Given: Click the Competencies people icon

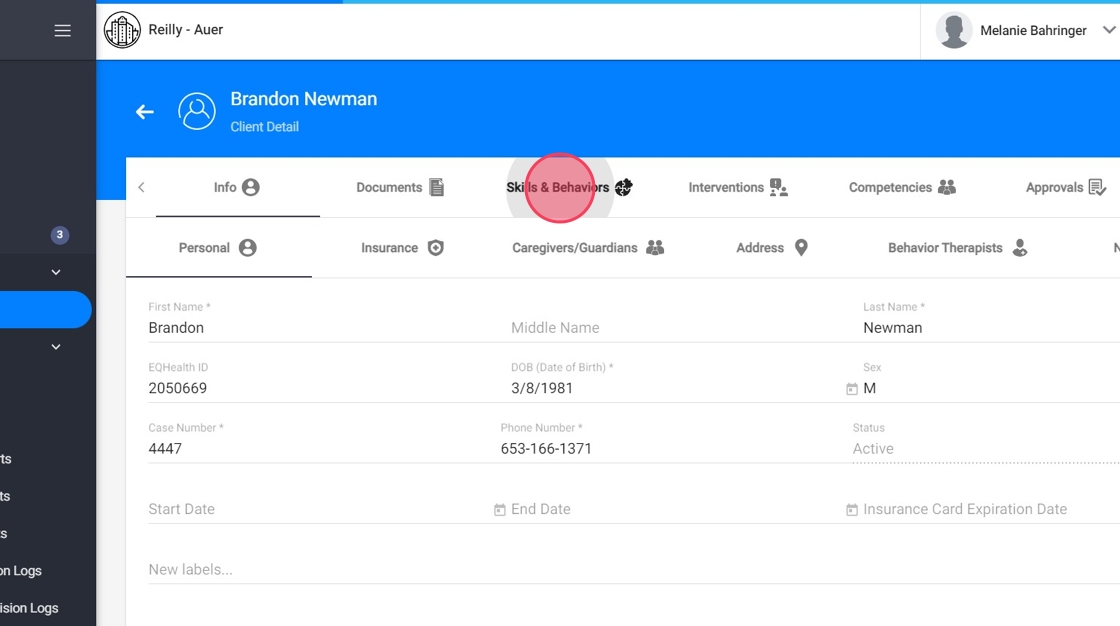Looking at the screenshot, I should (946, 187).
